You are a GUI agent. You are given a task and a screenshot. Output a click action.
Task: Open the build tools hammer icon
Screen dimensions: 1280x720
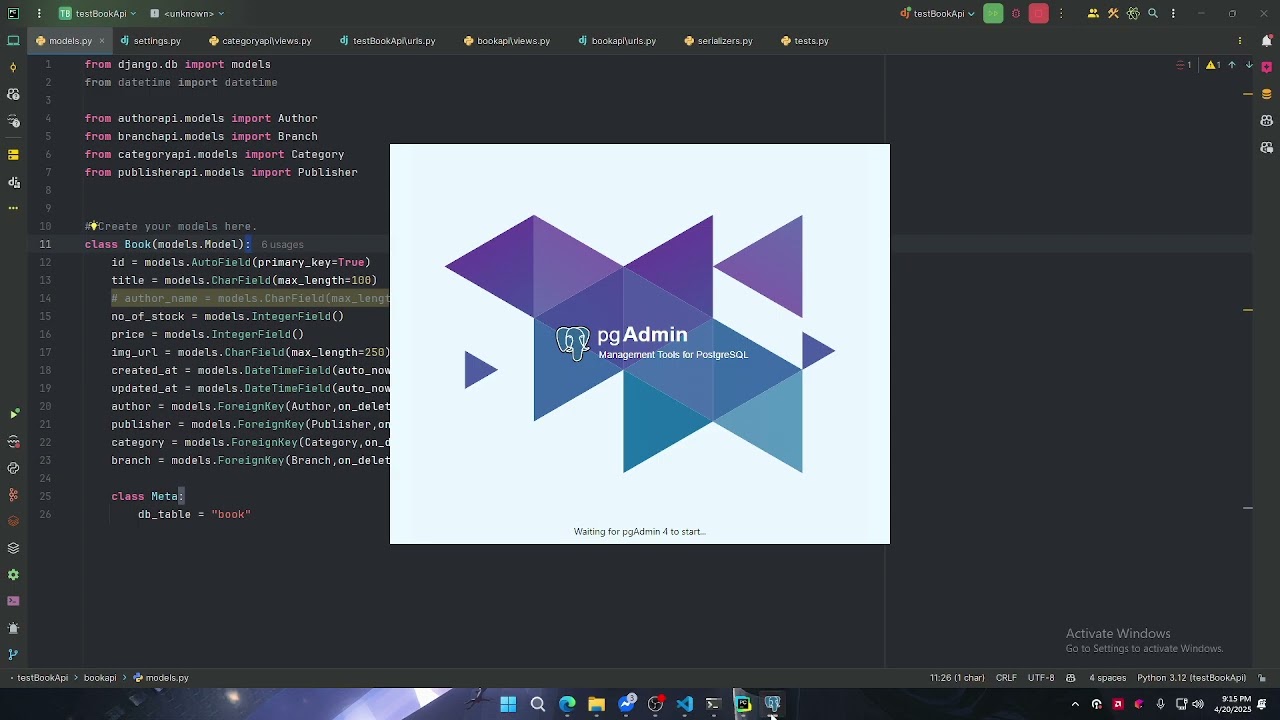coord(1113,13)
